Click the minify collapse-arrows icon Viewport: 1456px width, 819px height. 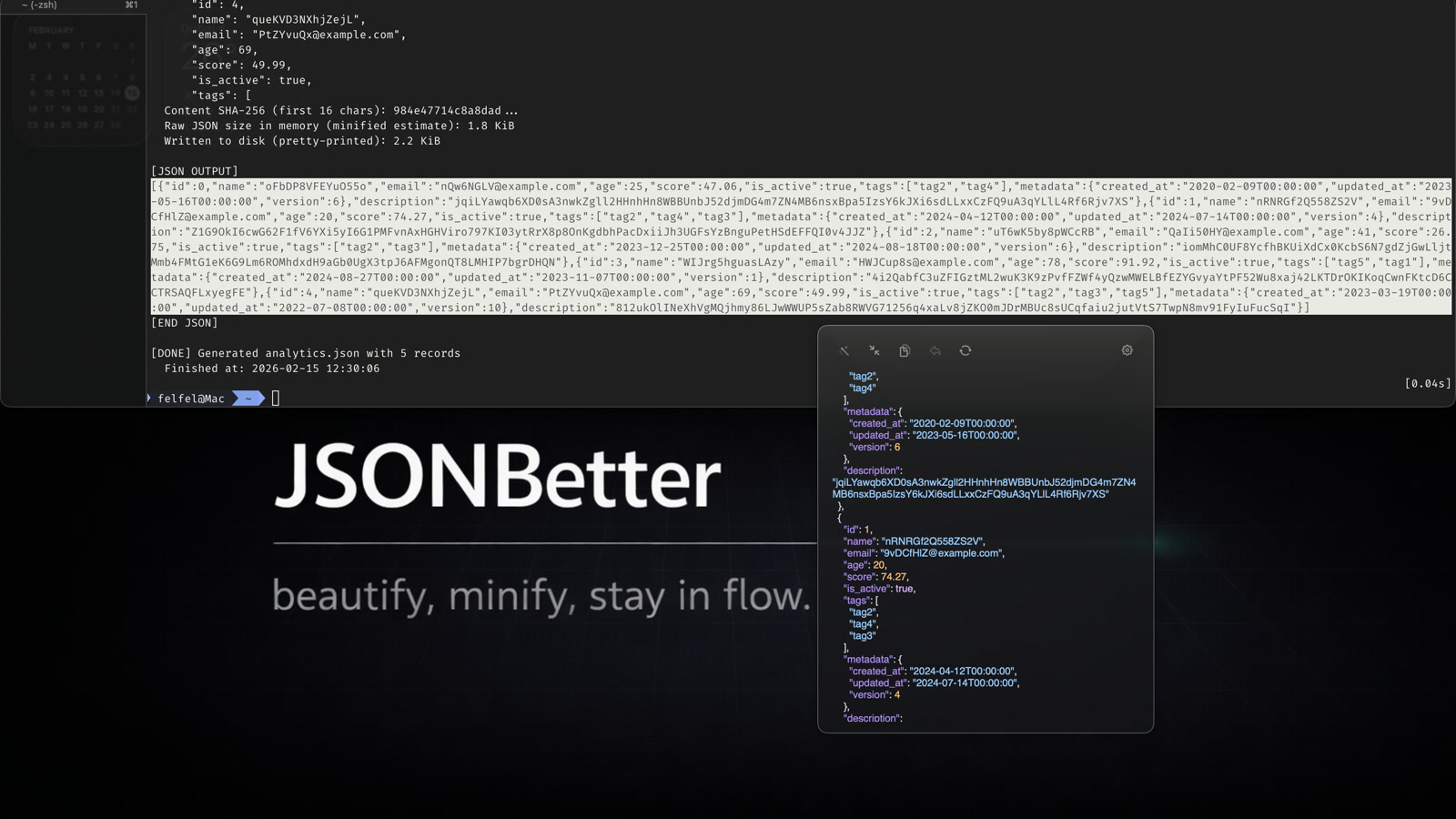[x=875, y=350]
